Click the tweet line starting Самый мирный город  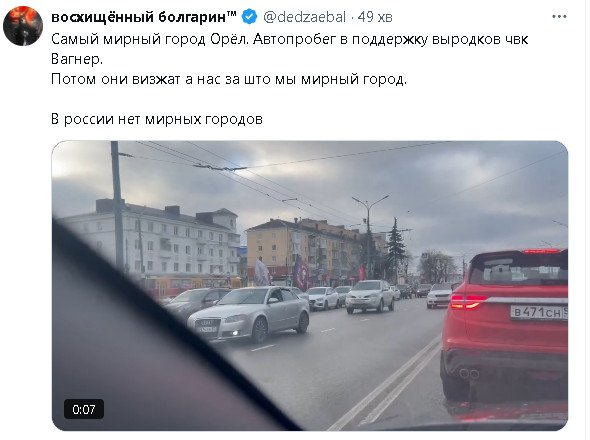point(289,39)
